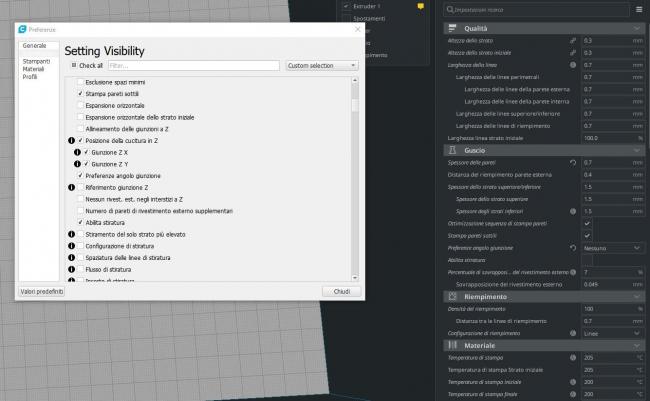
Task: Click link icon next to Altezza dello strato iniziale
Action: pyautogui.click(x=572, y=52)
